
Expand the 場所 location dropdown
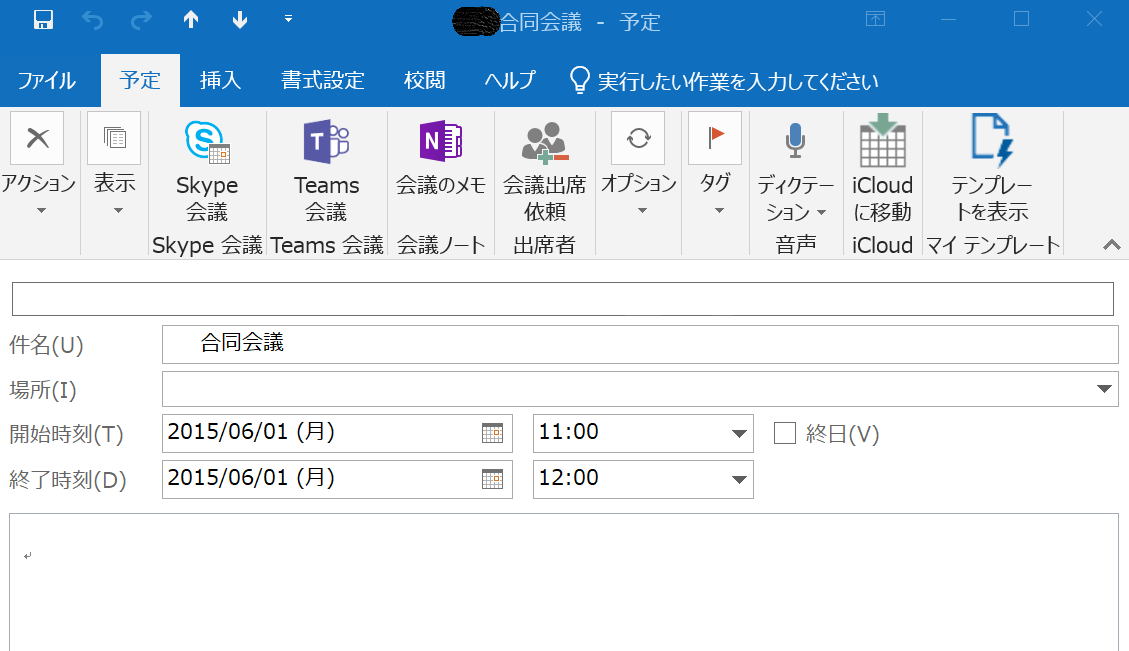tap(1104, 389)
